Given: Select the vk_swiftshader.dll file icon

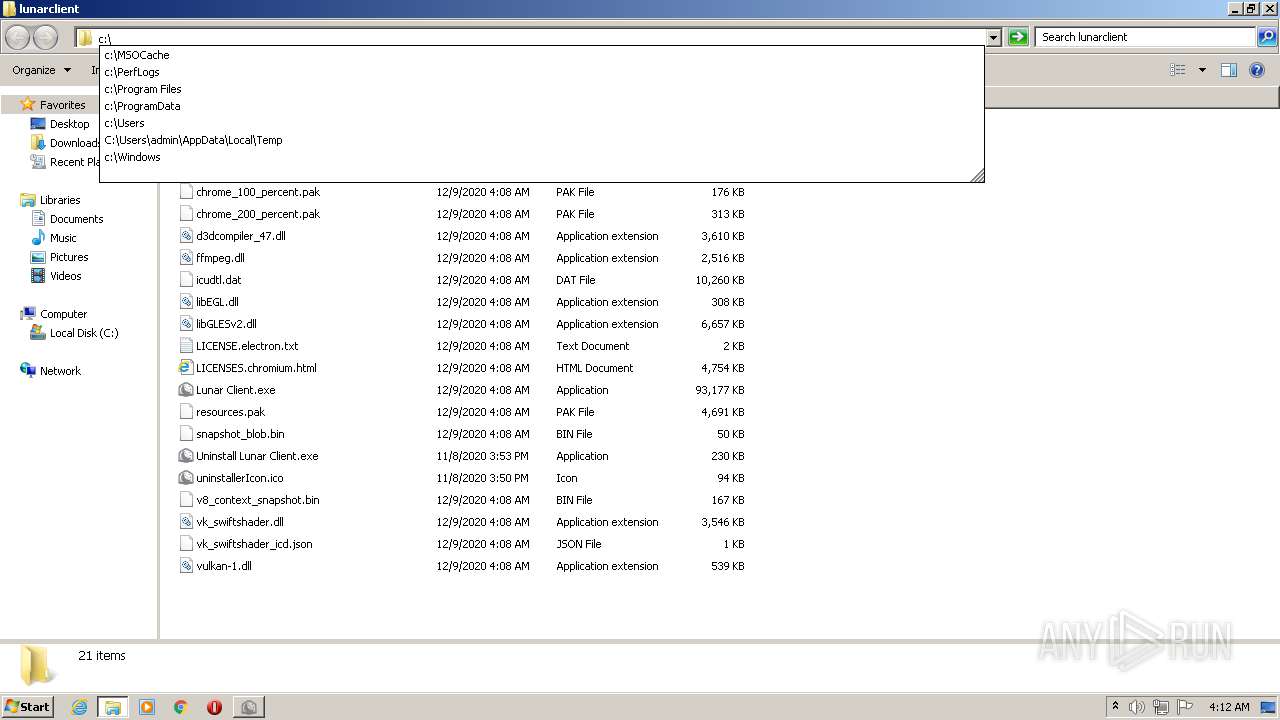Looking at the screenshot, I should [186, 522].
